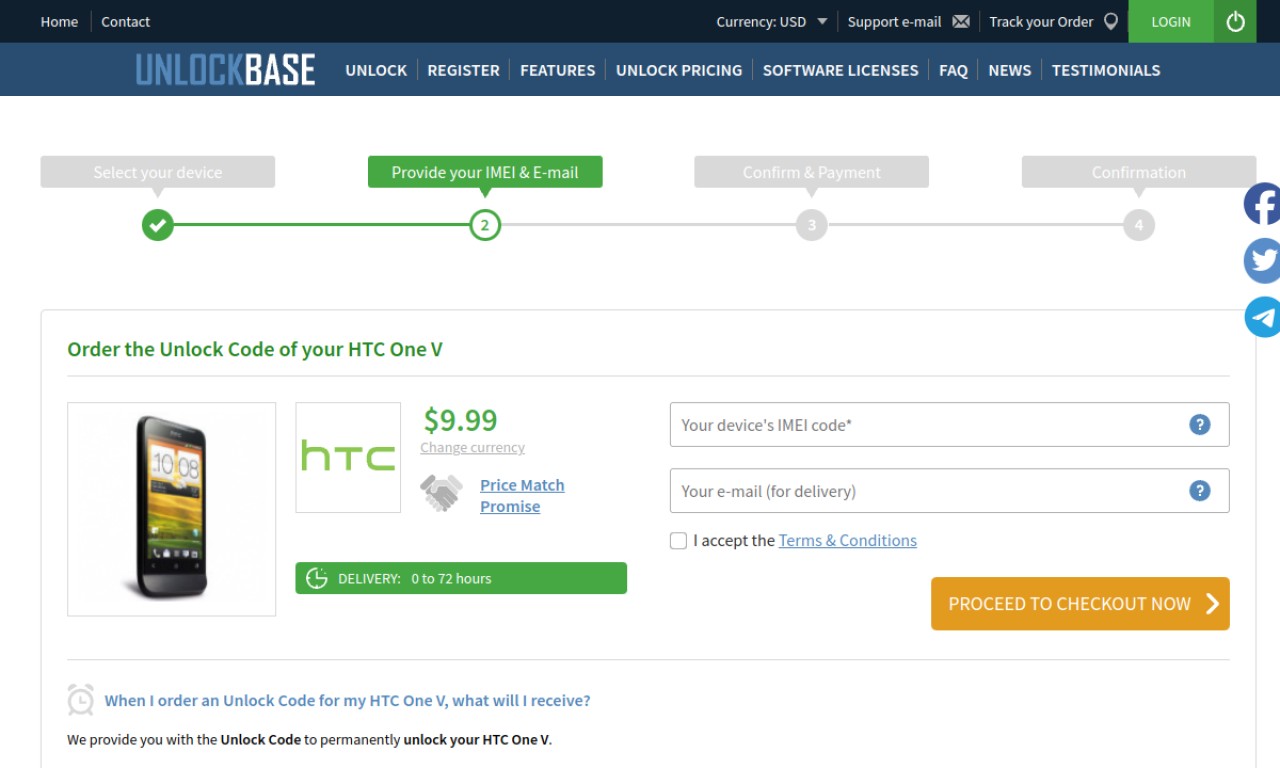Image resolution: width=1280 pixels, height=768 pixels.
Task: Accept the Terms & Conditions checkbox
Action: [x=678, y=541]
